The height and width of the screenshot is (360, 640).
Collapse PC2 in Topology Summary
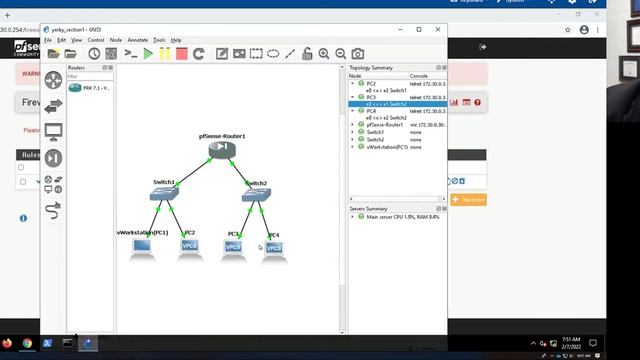tap(353, 83)
